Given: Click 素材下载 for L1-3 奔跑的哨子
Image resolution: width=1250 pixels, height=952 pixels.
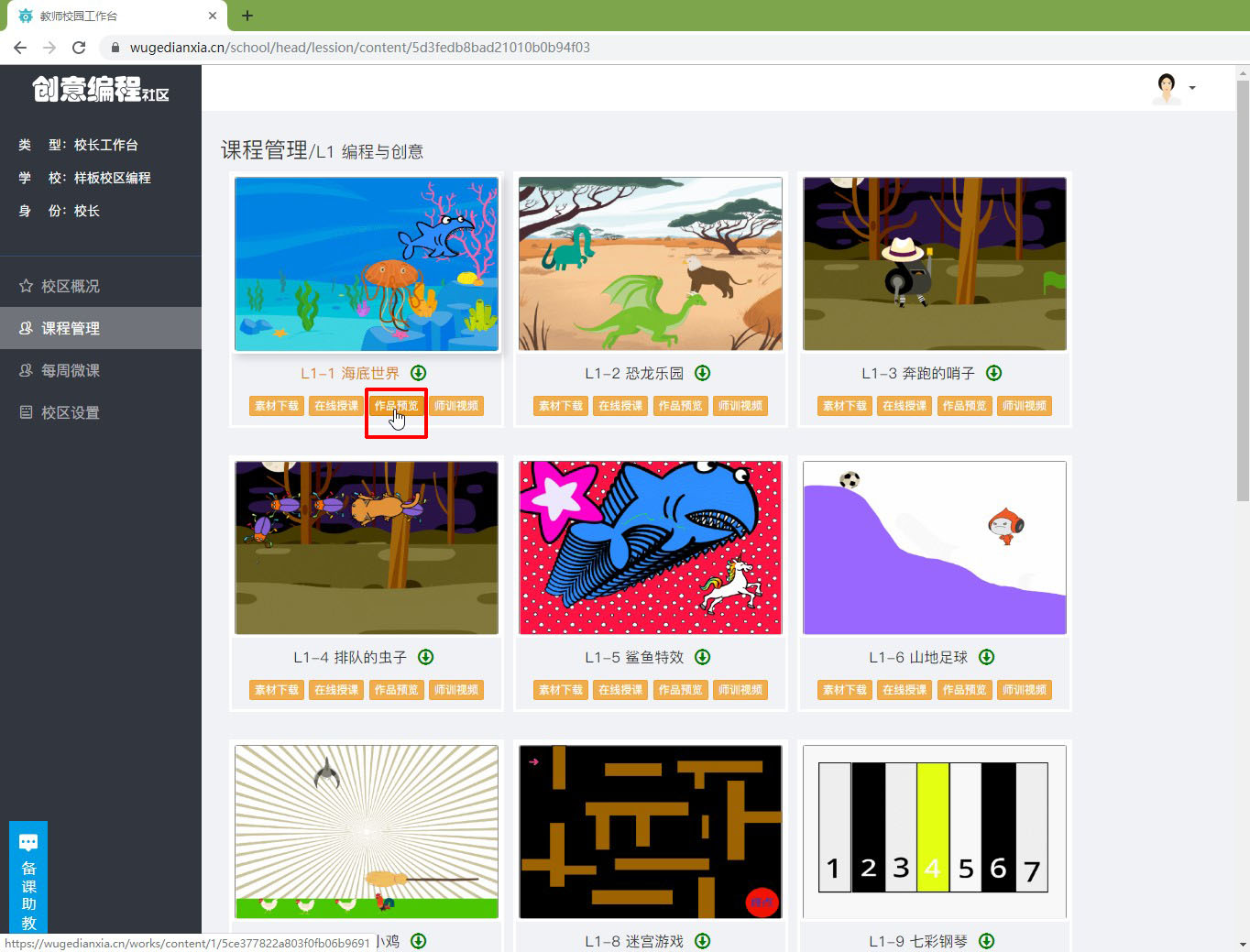Looking at the screenshot, I should pyautogui.click(x=845, y=406).
